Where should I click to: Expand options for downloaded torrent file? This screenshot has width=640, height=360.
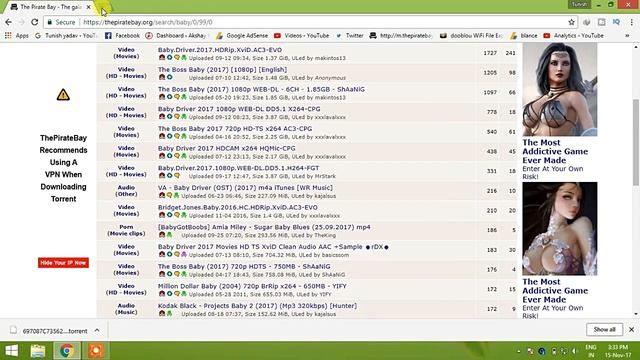click(97, 330)
